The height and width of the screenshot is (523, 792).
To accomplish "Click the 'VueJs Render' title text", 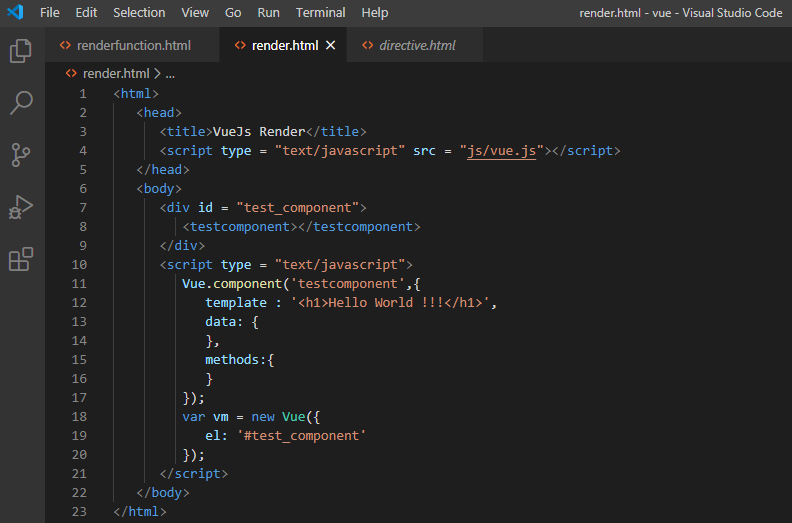I will coord(259,131).
